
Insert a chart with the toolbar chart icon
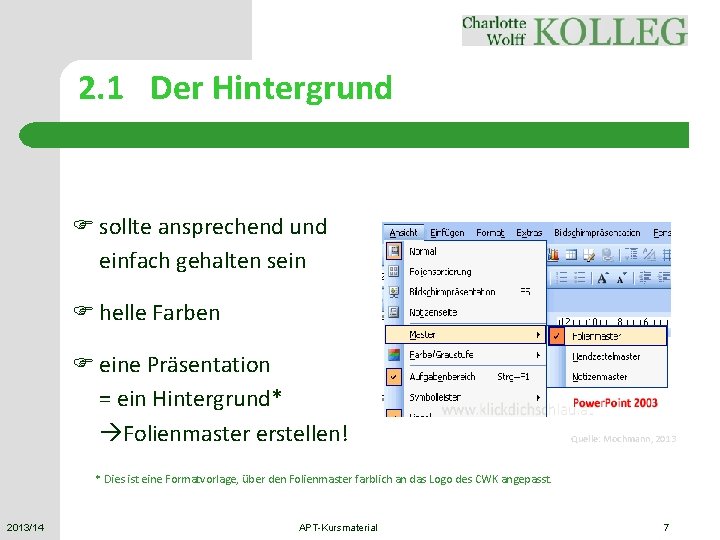pyautogui.click(x=553, y=254)
